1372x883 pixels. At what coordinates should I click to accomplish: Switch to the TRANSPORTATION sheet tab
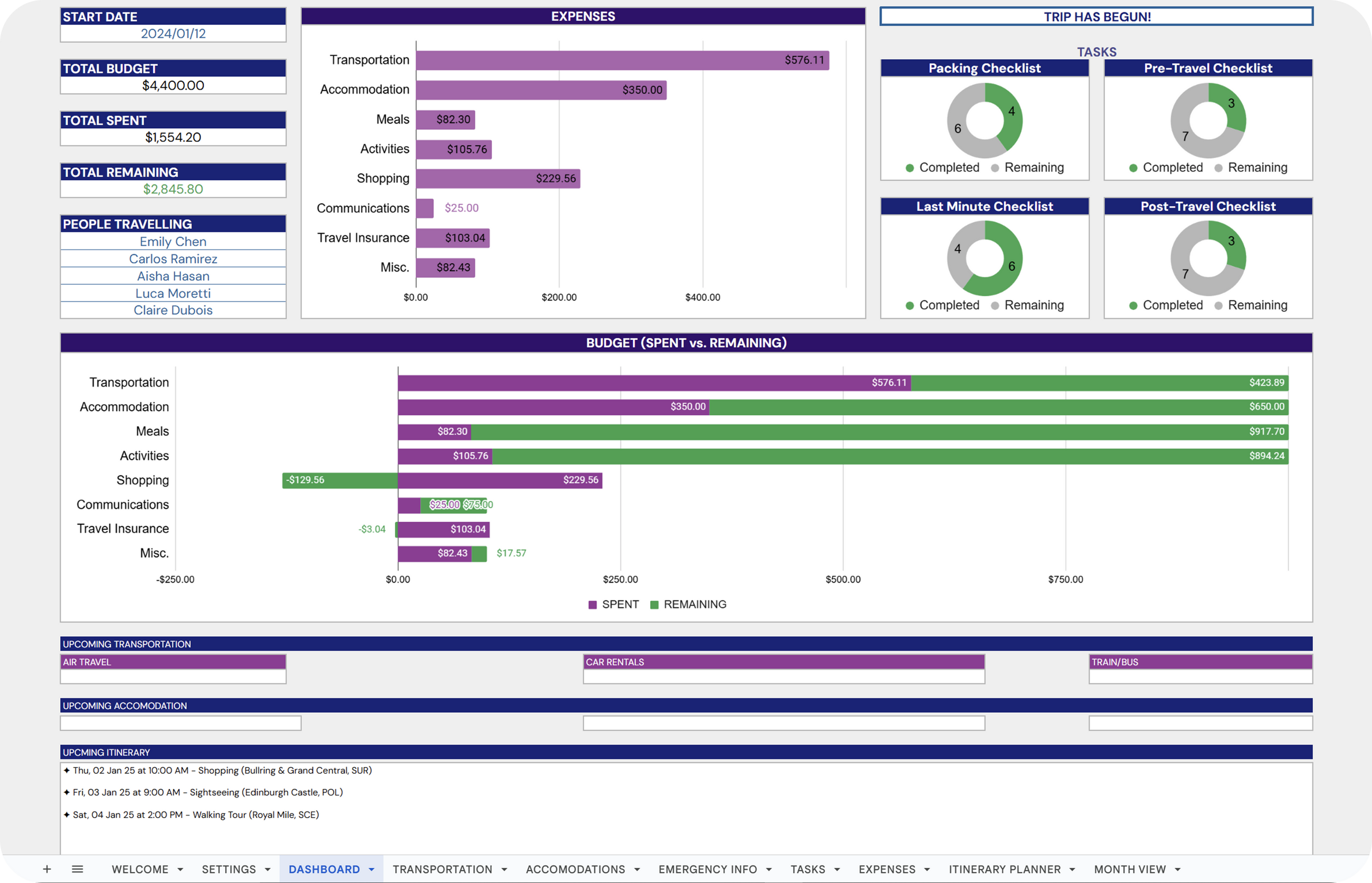pos(442,869)
